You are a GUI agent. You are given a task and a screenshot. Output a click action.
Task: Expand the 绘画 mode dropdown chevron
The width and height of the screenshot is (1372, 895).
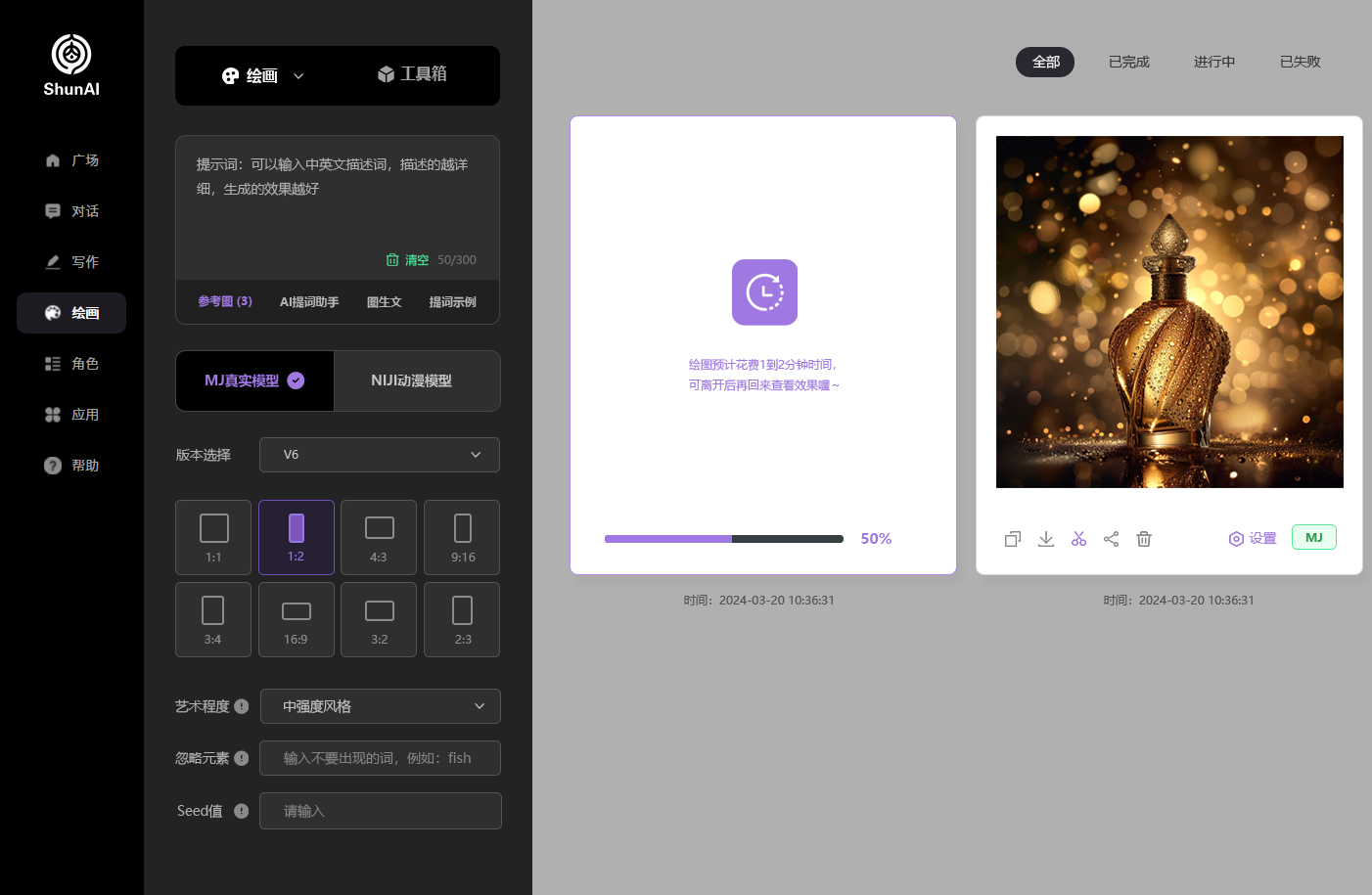click(x=298, y=76)
